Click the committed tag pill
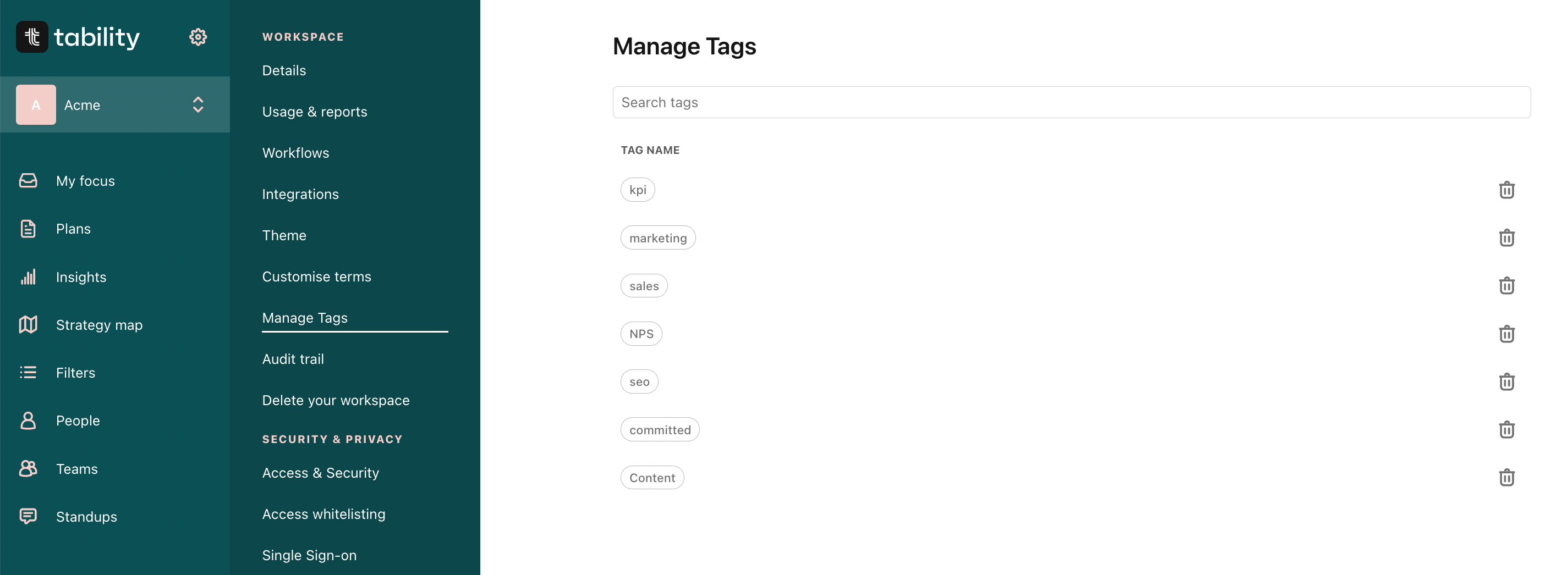 pos(660,430)
